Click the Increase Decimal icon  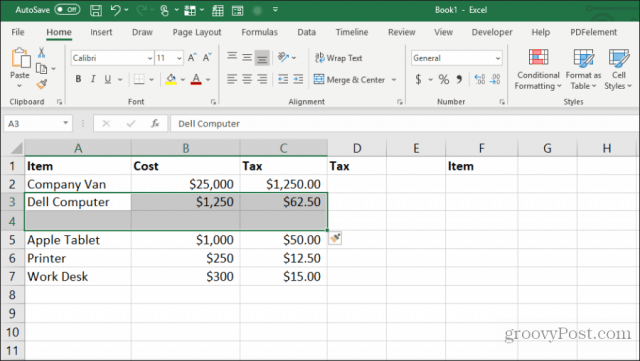[x=480, y=79]
